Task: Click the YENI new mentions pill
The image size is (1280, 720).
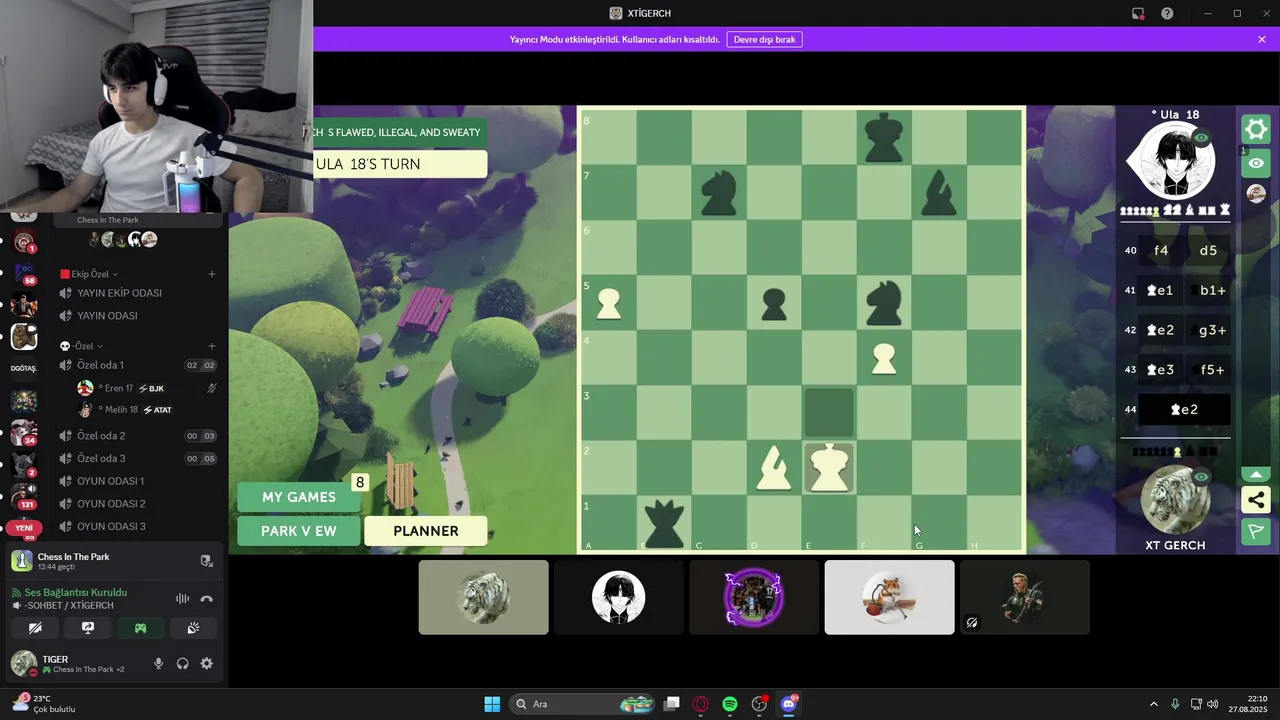Action: (x=24, y=528)
